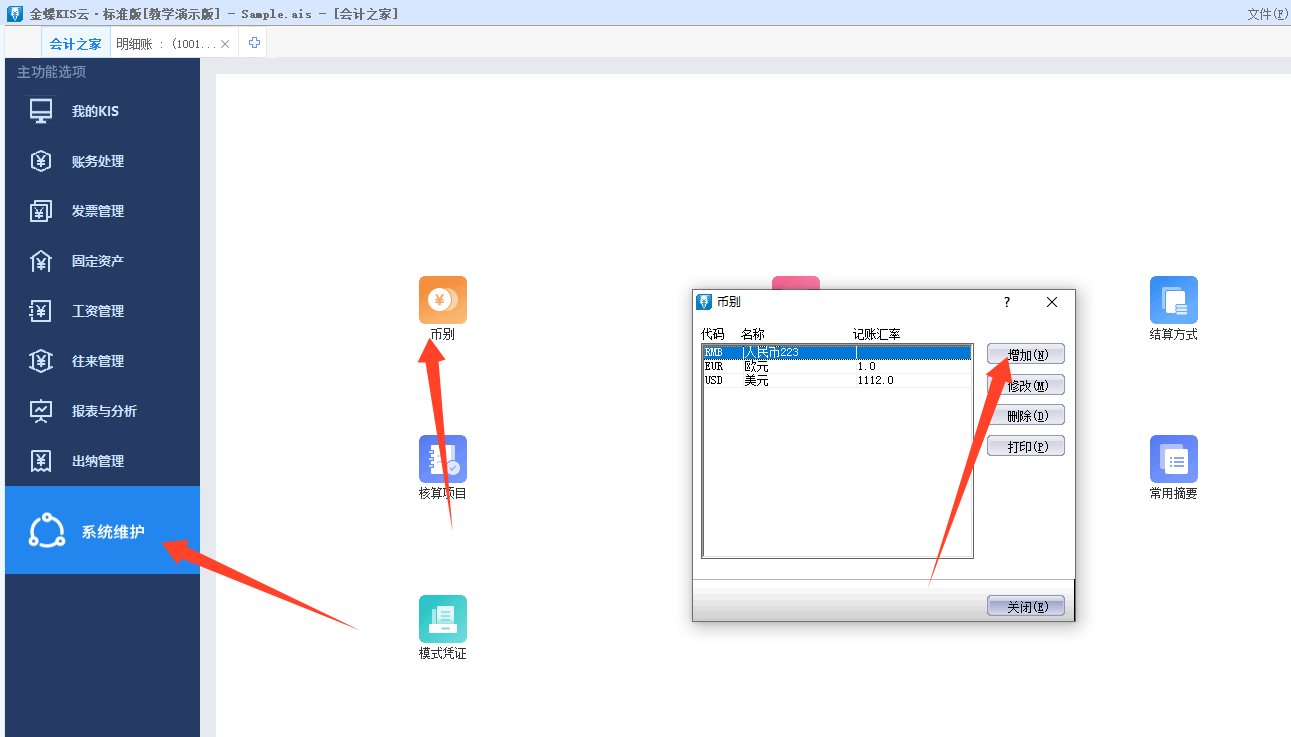Click the 打印(P) button

(1026, 446)
